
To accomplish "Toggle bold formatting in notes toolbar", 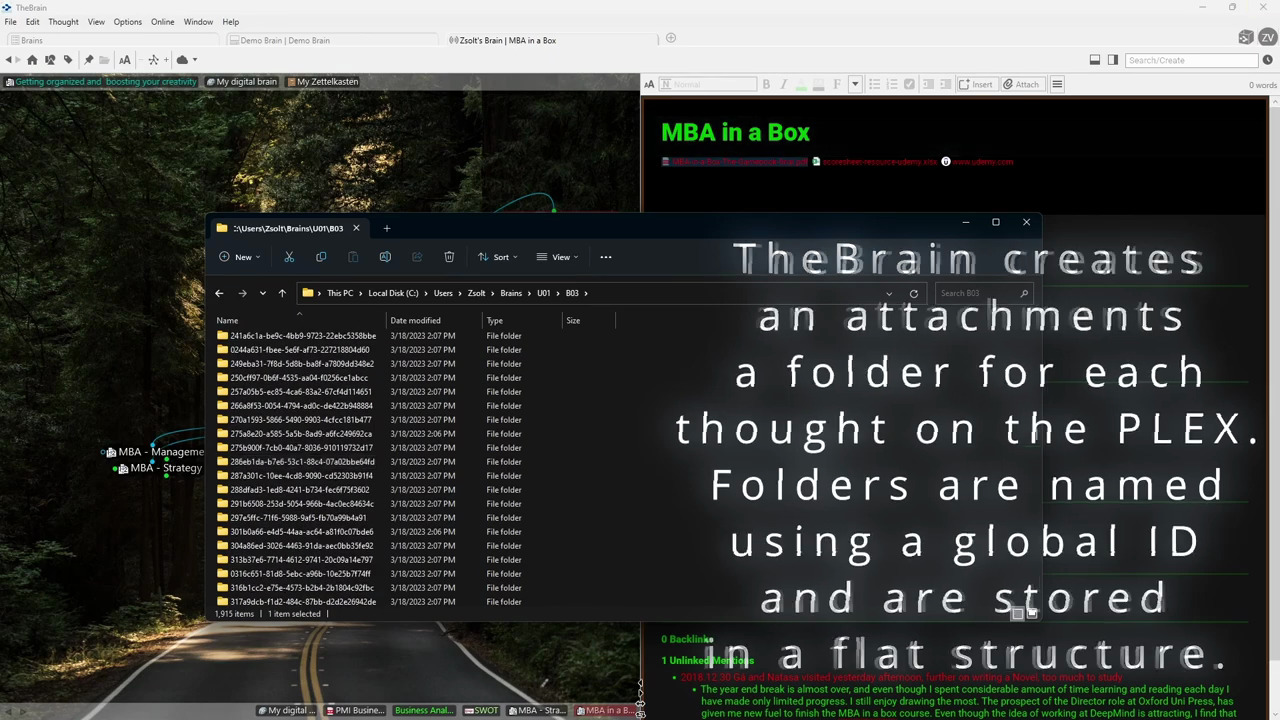I will pos(766,84).
